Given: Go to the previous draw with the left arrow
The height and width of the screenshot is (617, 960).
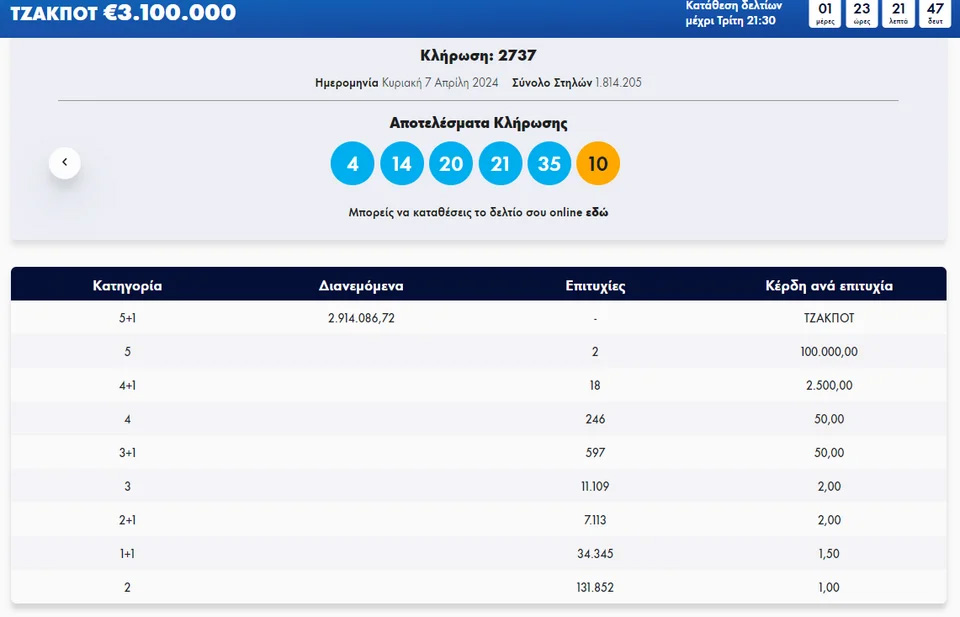Looking at the screenshot, I should click(x=65, y=162).
